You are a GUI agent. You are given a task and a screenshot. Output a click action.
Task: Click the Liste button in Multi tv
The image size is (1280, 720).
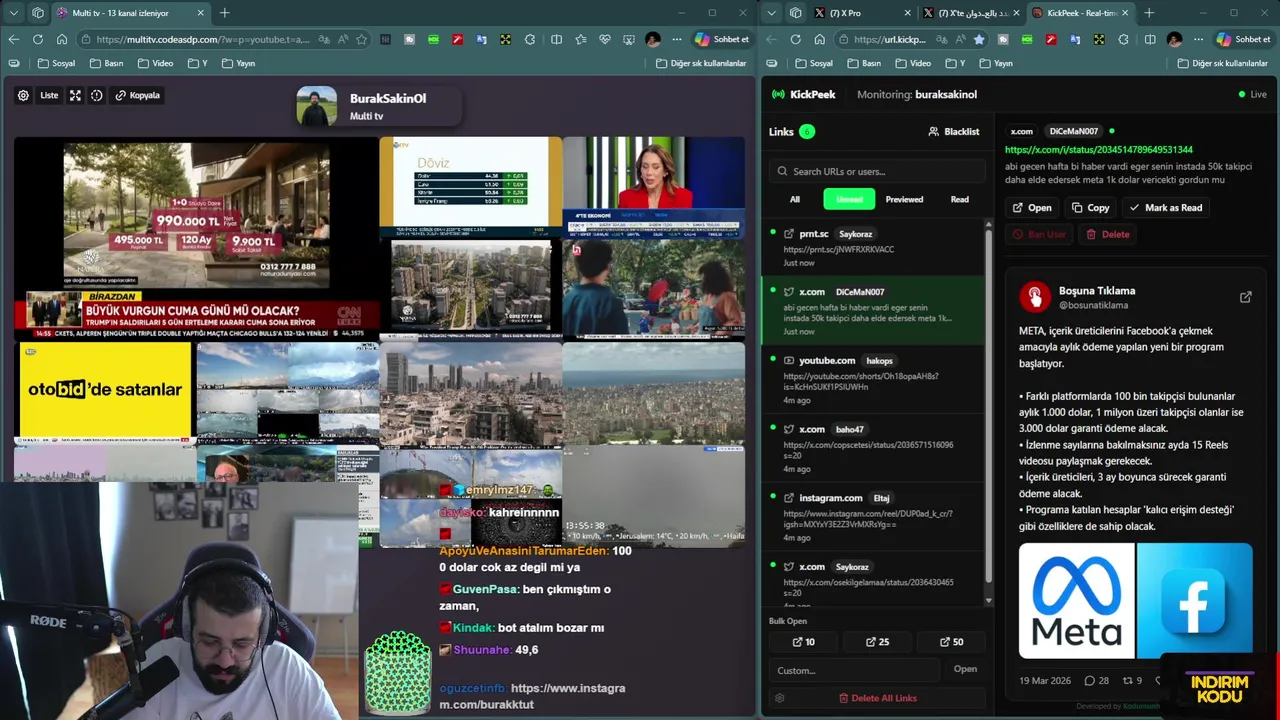click(x=49, y=96)
